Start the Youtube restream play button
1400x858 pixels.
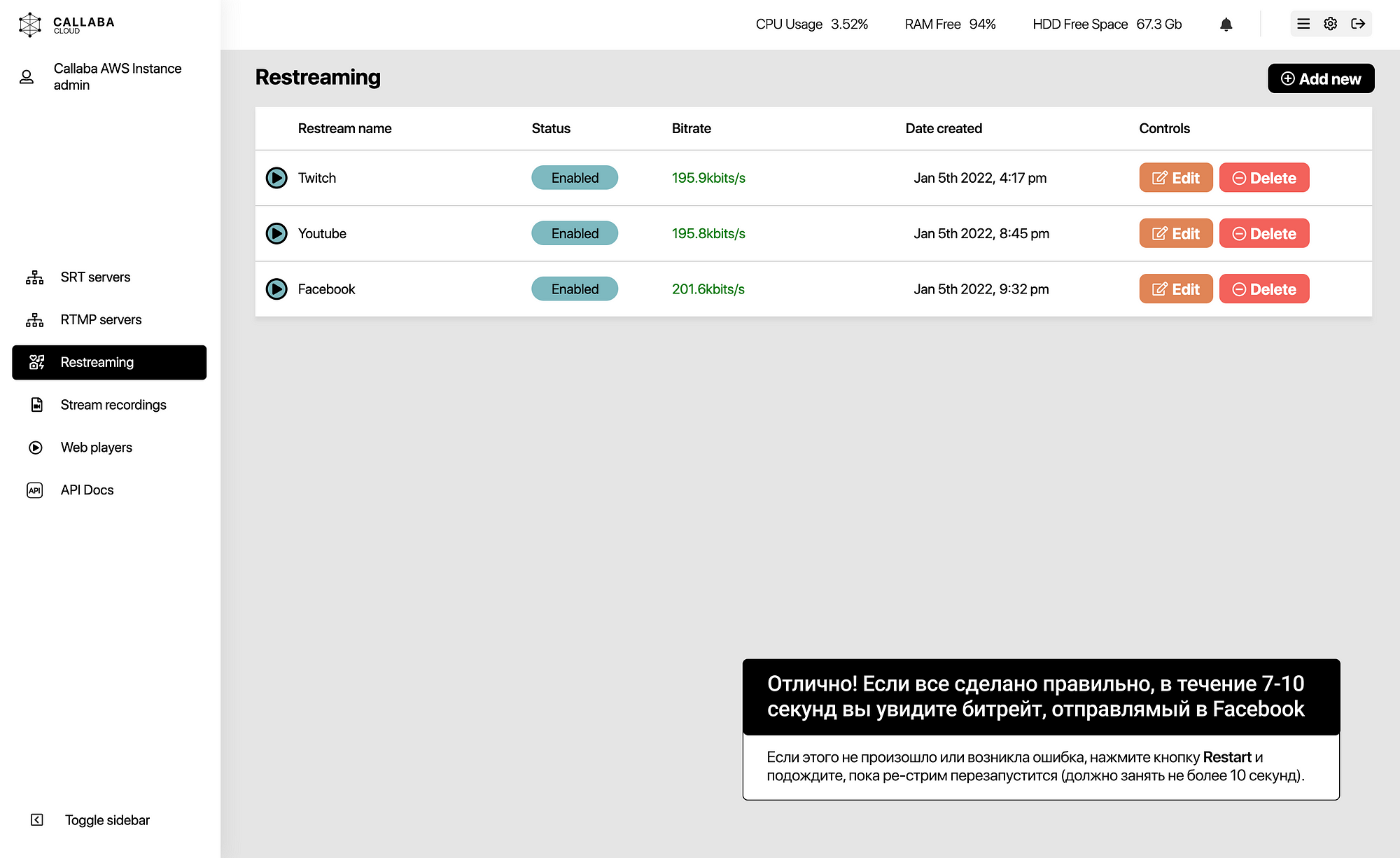[x=276, y=233]
